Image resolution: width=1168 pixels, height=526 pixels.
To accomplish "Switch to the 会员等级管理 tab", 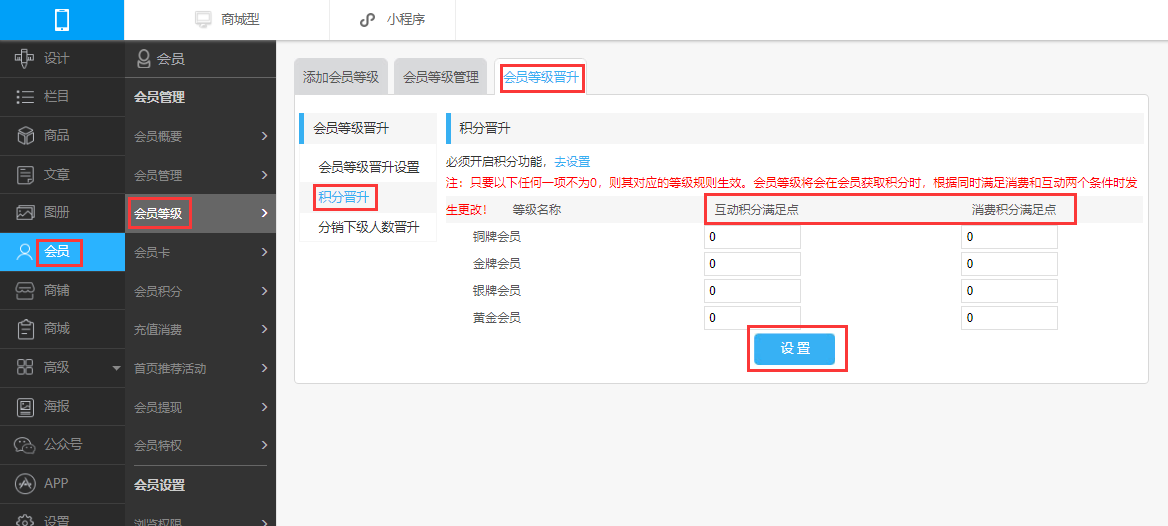I will coord(440,77).
